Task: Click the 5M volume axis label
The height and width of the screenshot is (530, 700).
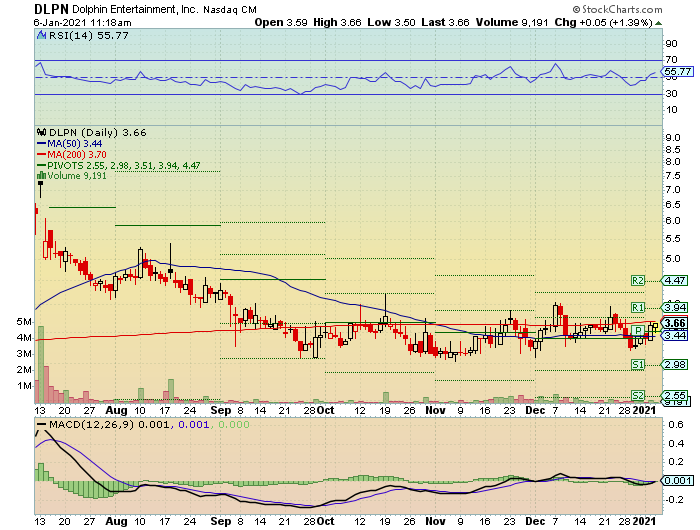Action: (x=24, y=322)
